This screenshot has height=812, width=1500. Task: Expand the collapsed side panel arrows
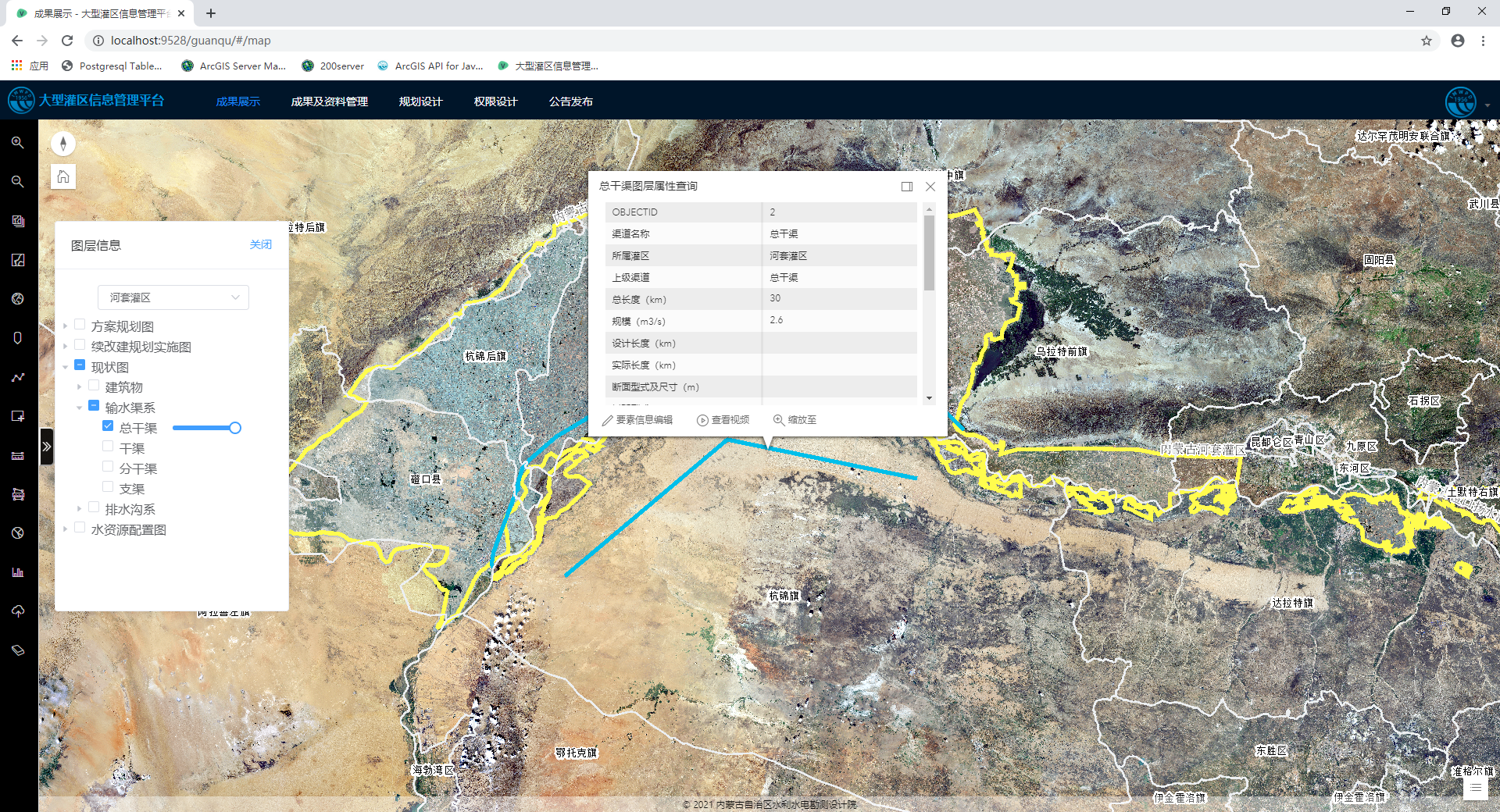coord(47,447)
